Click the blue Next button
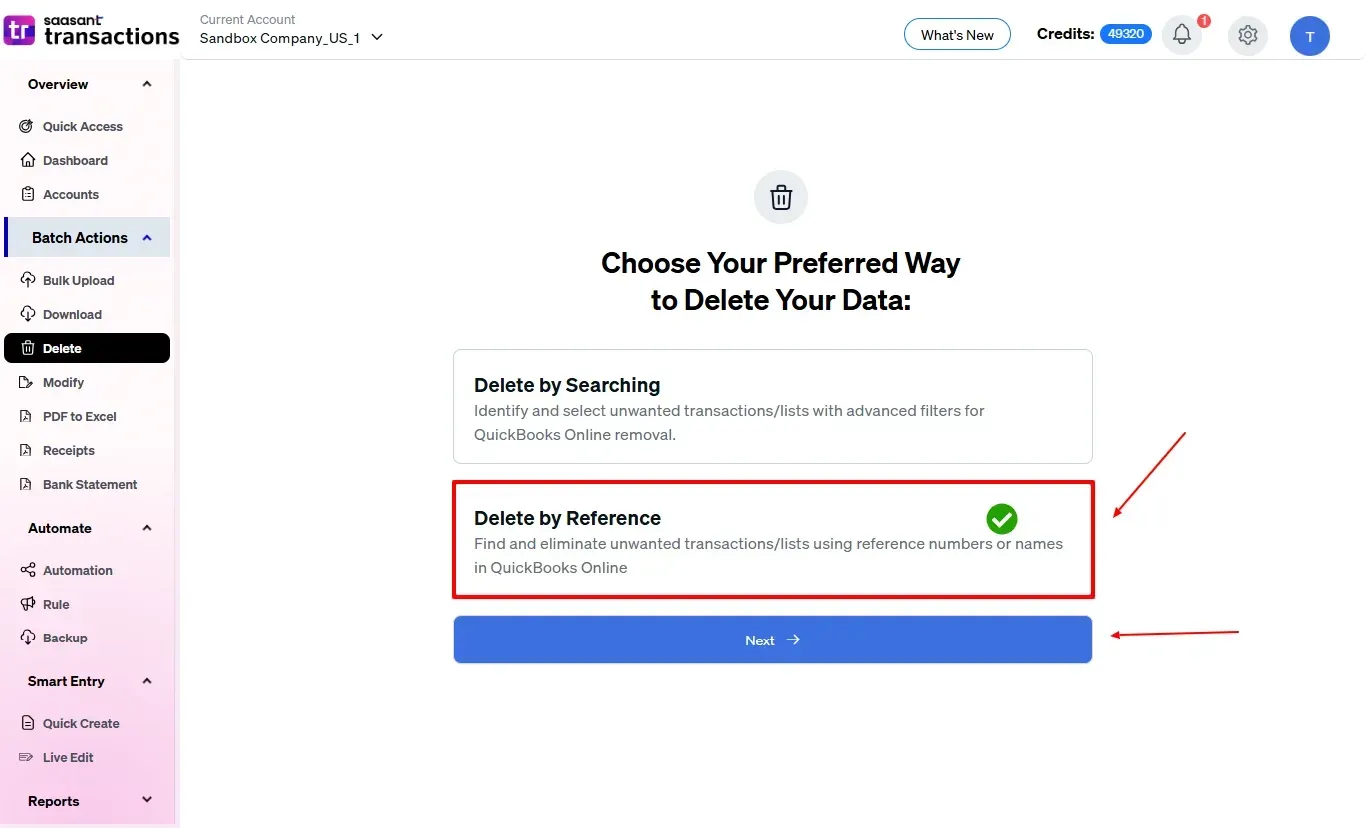This screenshot has width=1366, height=828. (x=773, y=640)
